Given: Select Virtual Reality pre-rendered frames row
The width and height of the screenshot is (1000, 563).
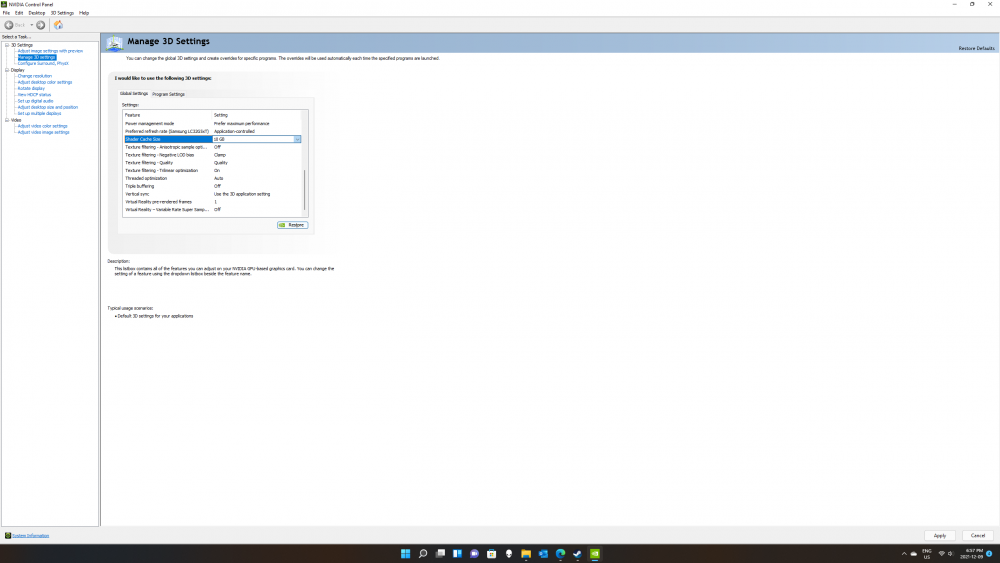Looking at the screenshot, I should coord(213,201).
